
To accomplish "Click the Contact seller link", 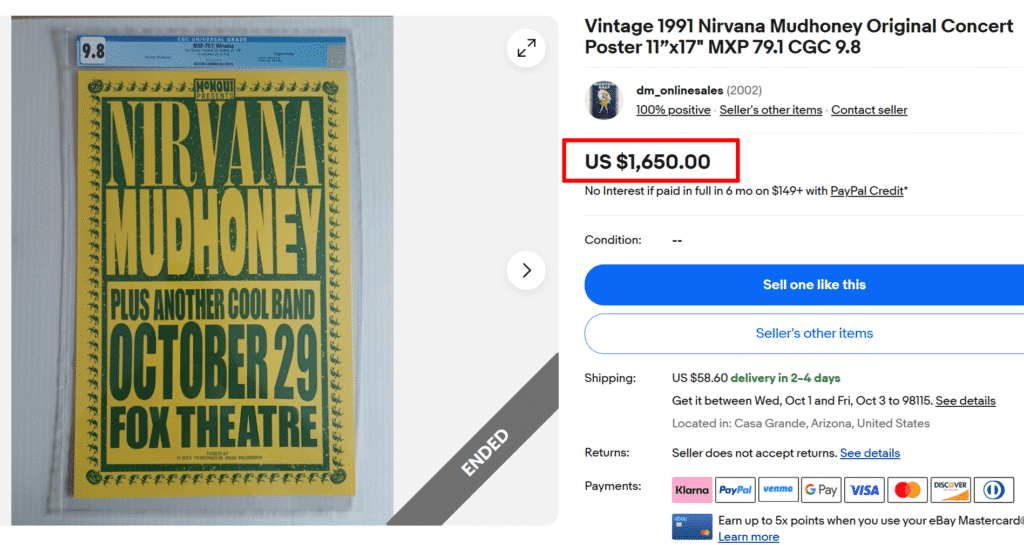I will point(869,110).
